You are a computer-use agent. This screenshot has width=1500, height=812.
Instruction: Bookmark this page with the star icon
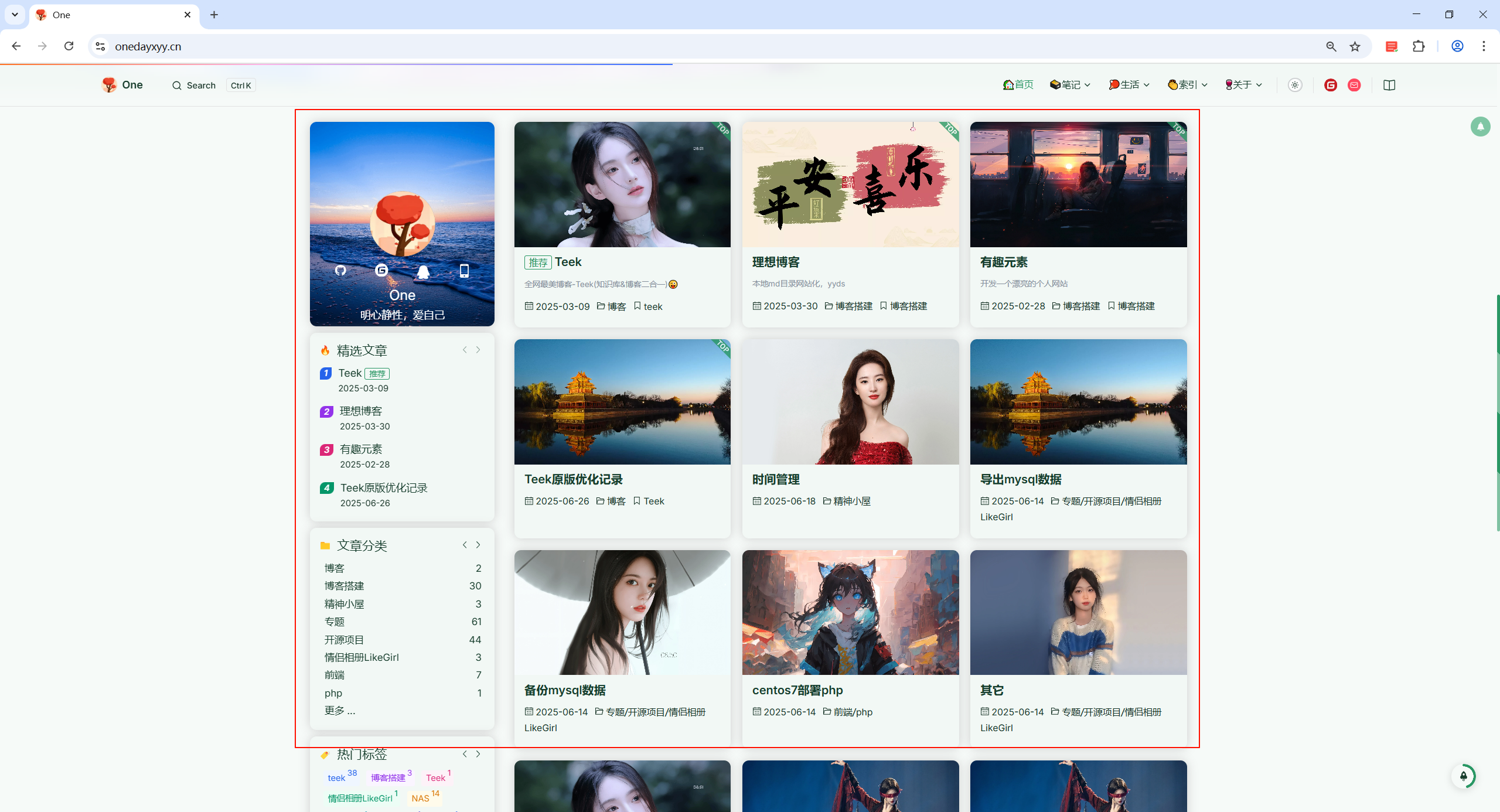(x=1355, y=46)
